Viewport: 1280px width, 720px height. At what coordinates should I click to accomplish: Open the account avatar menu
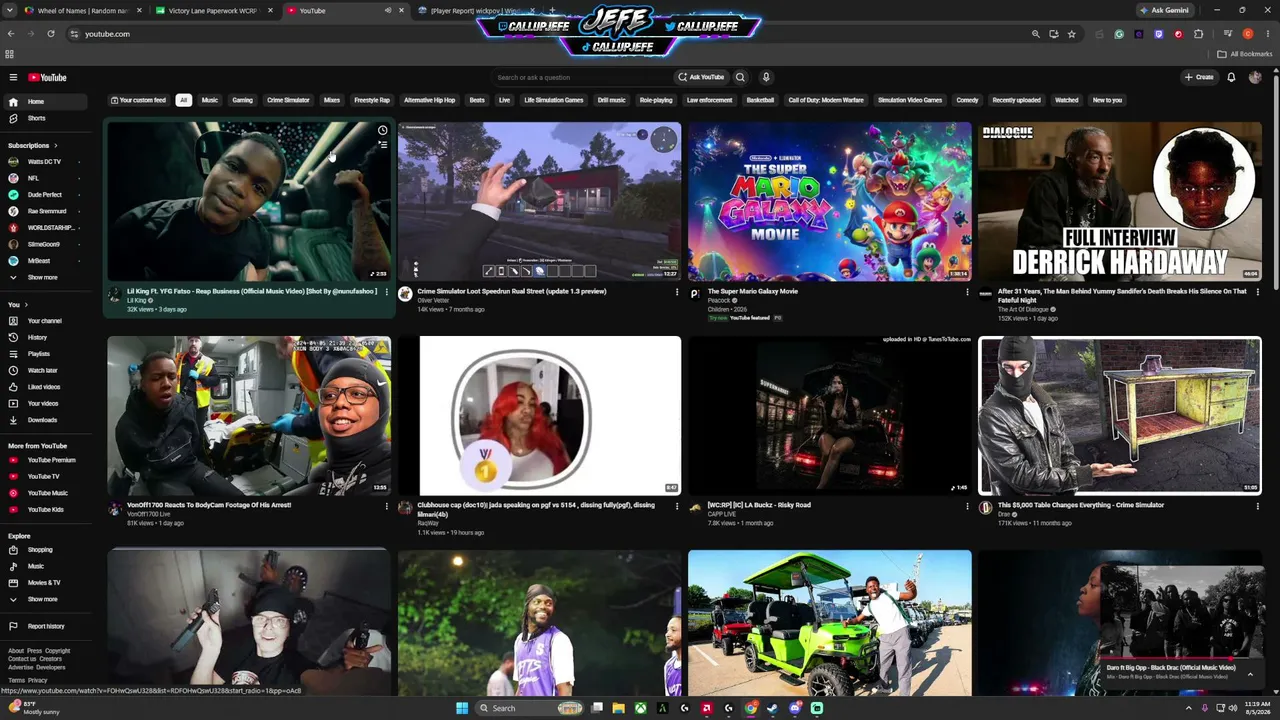click(1255, 77)
